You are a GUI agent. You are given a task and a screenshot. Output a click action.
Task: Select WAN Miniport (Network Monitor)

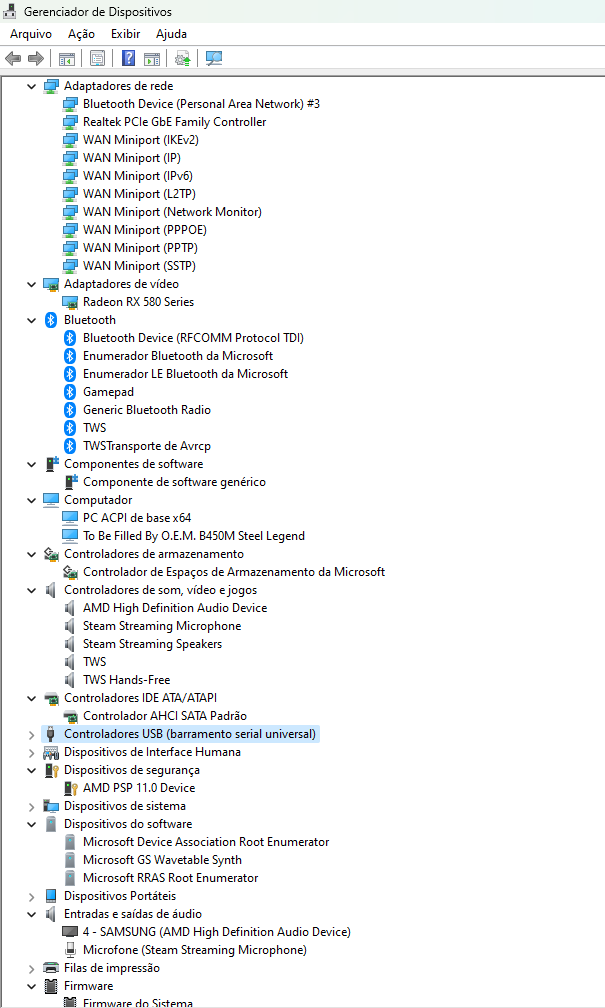point(172,212)
